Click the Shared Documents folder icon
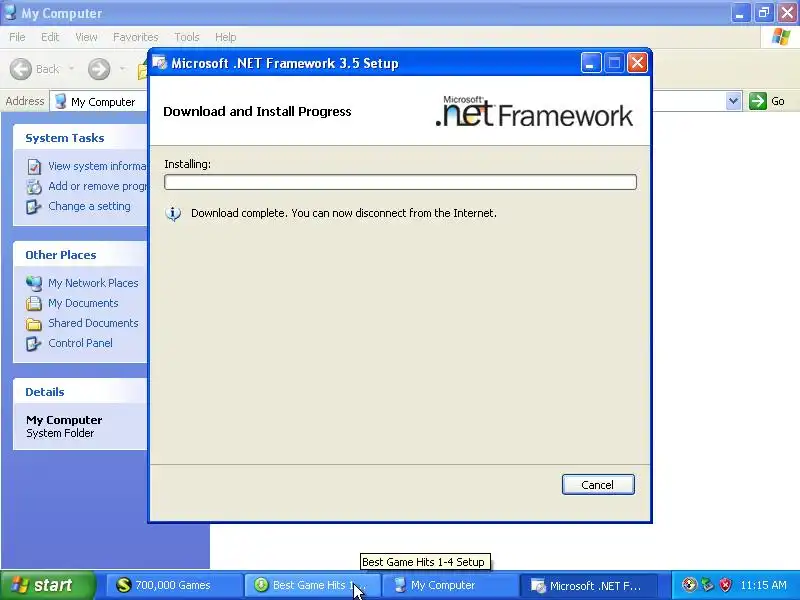800x600 pixels. pyautogui.click(x=34, y=324)
